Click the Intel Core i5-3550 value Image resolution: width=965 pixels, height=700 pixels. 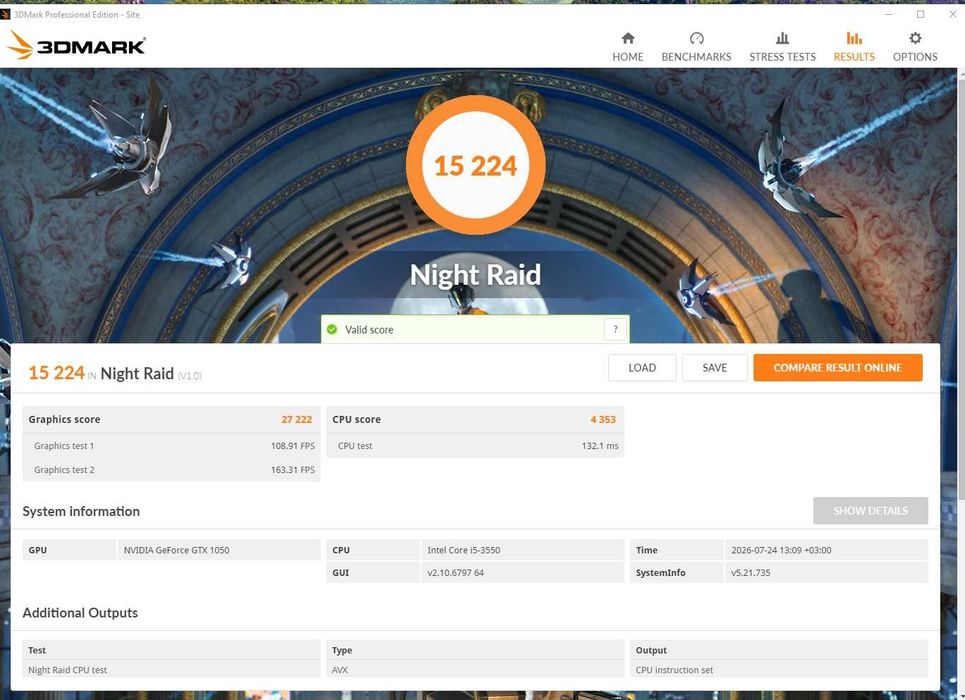click(463, 550)
